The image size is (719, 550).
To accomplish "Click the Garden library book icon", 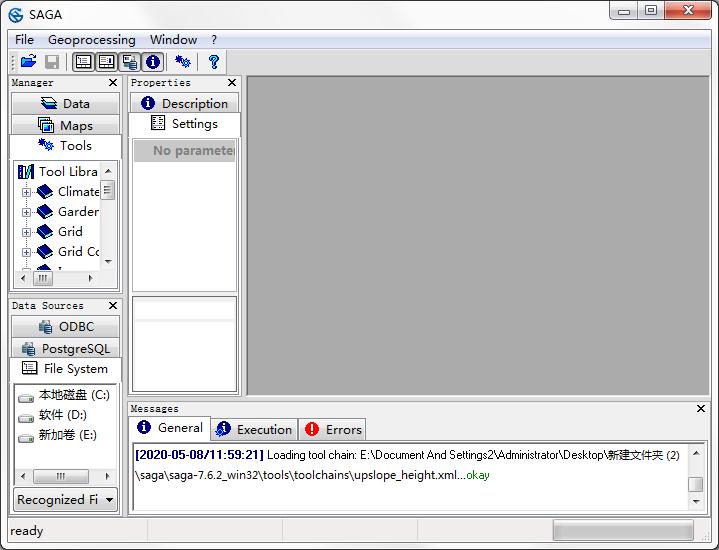I will [x=45, y=211].
